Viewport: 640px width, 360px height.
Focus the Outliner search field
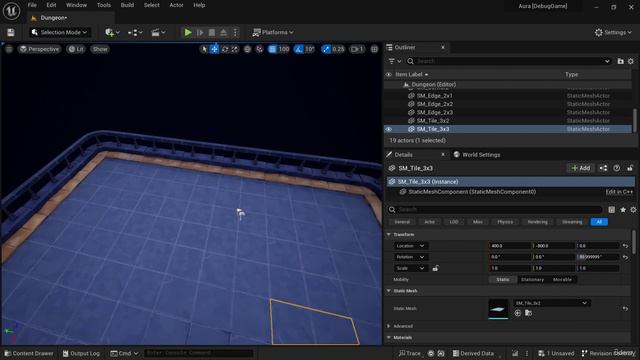click(x=510, y=61)
